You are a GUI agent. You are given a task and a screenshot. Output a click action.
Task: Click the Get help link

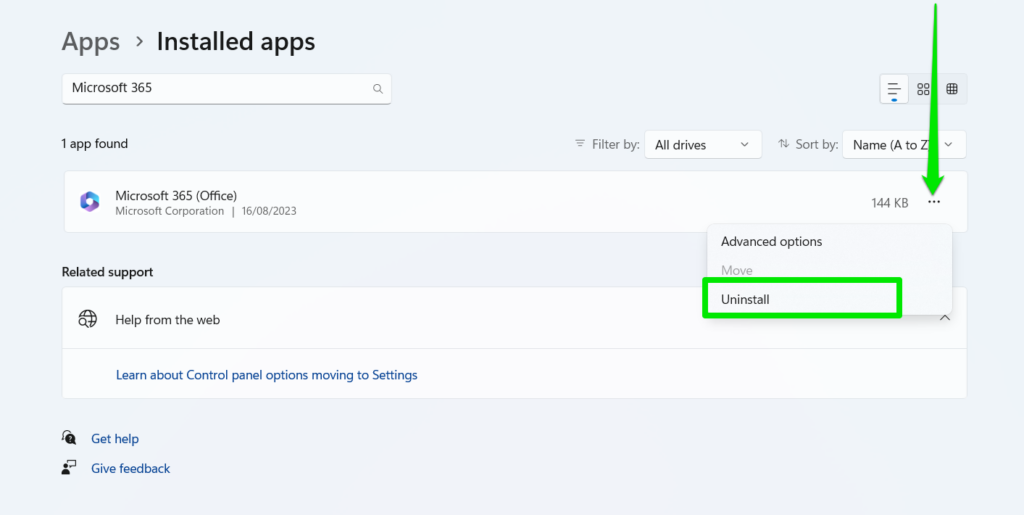(115, 439)
